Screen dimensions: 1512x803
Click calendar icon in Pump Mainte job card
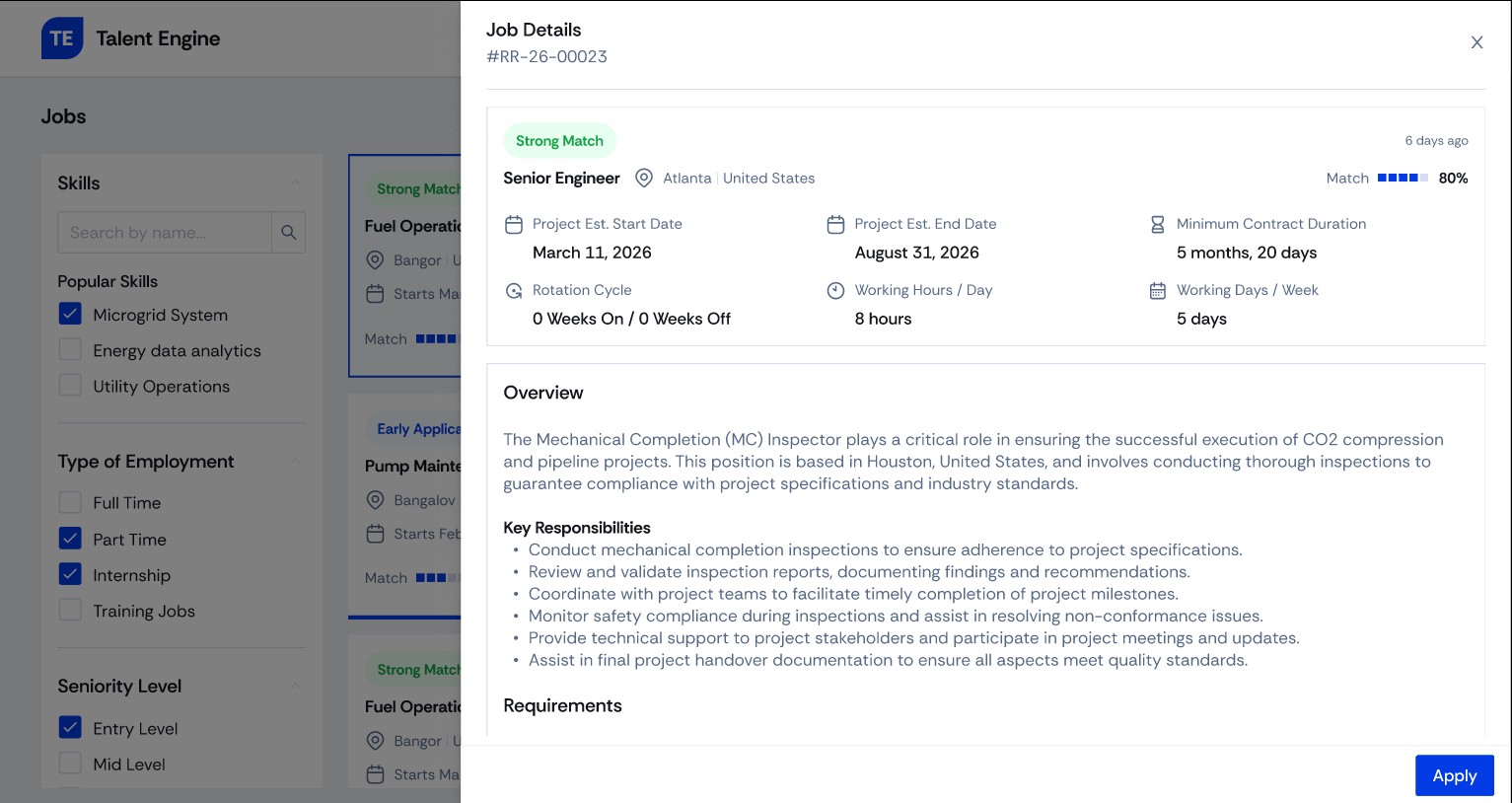tap(375, 534)
